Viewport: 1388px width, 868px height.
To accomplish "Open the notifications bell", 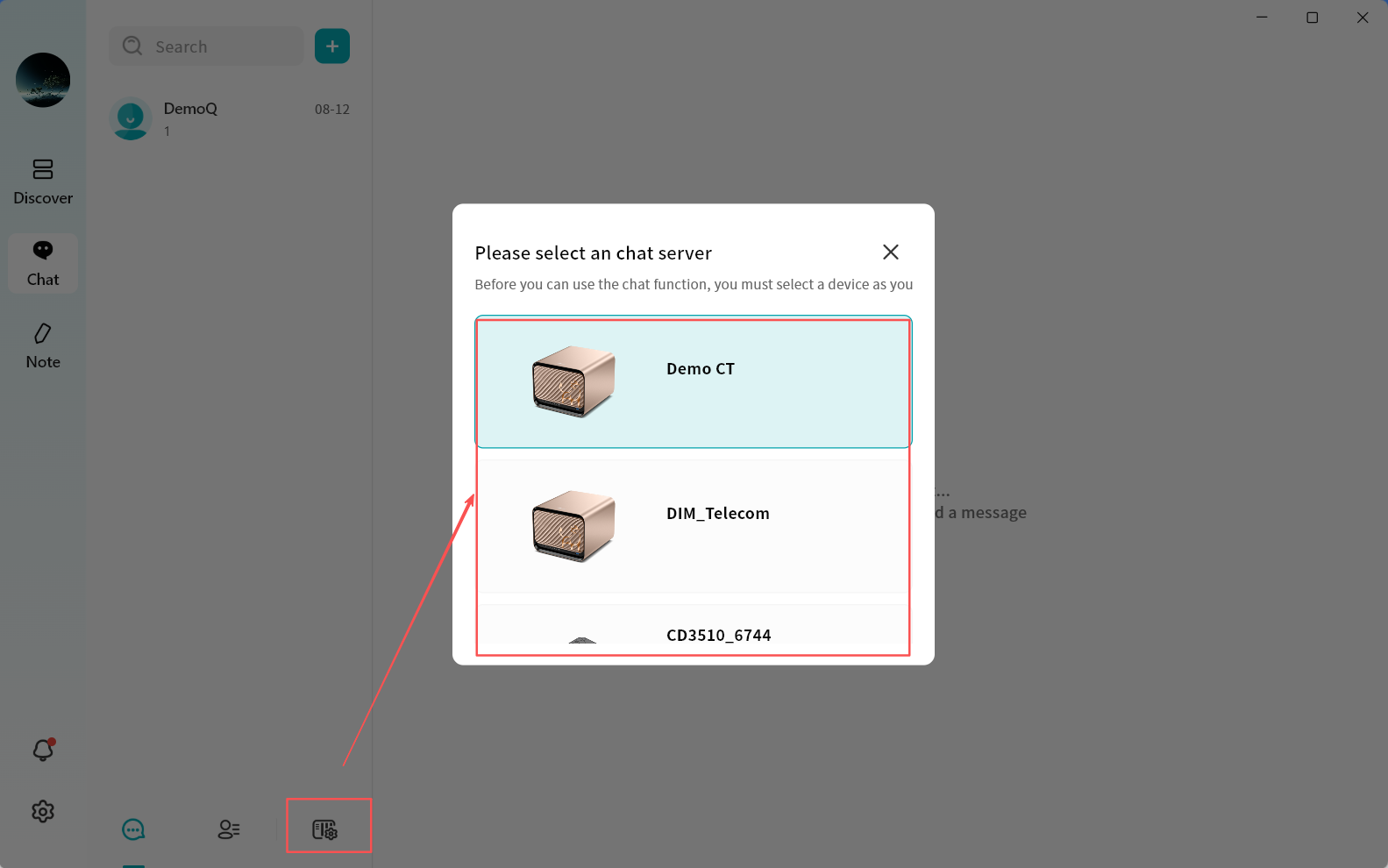I will click(43, 750).
